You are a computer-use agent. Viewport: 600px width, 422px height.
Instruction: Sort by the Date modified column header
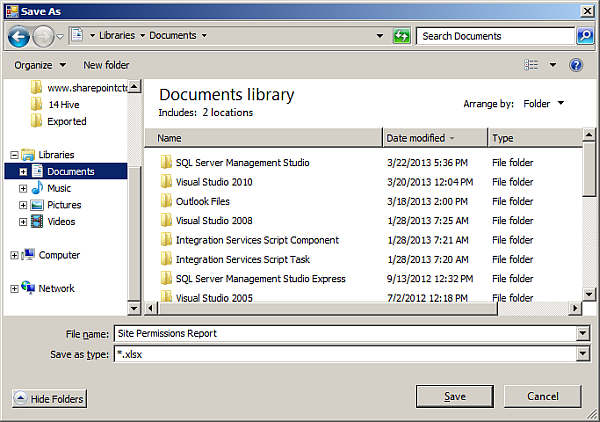[x=435, y=138]
